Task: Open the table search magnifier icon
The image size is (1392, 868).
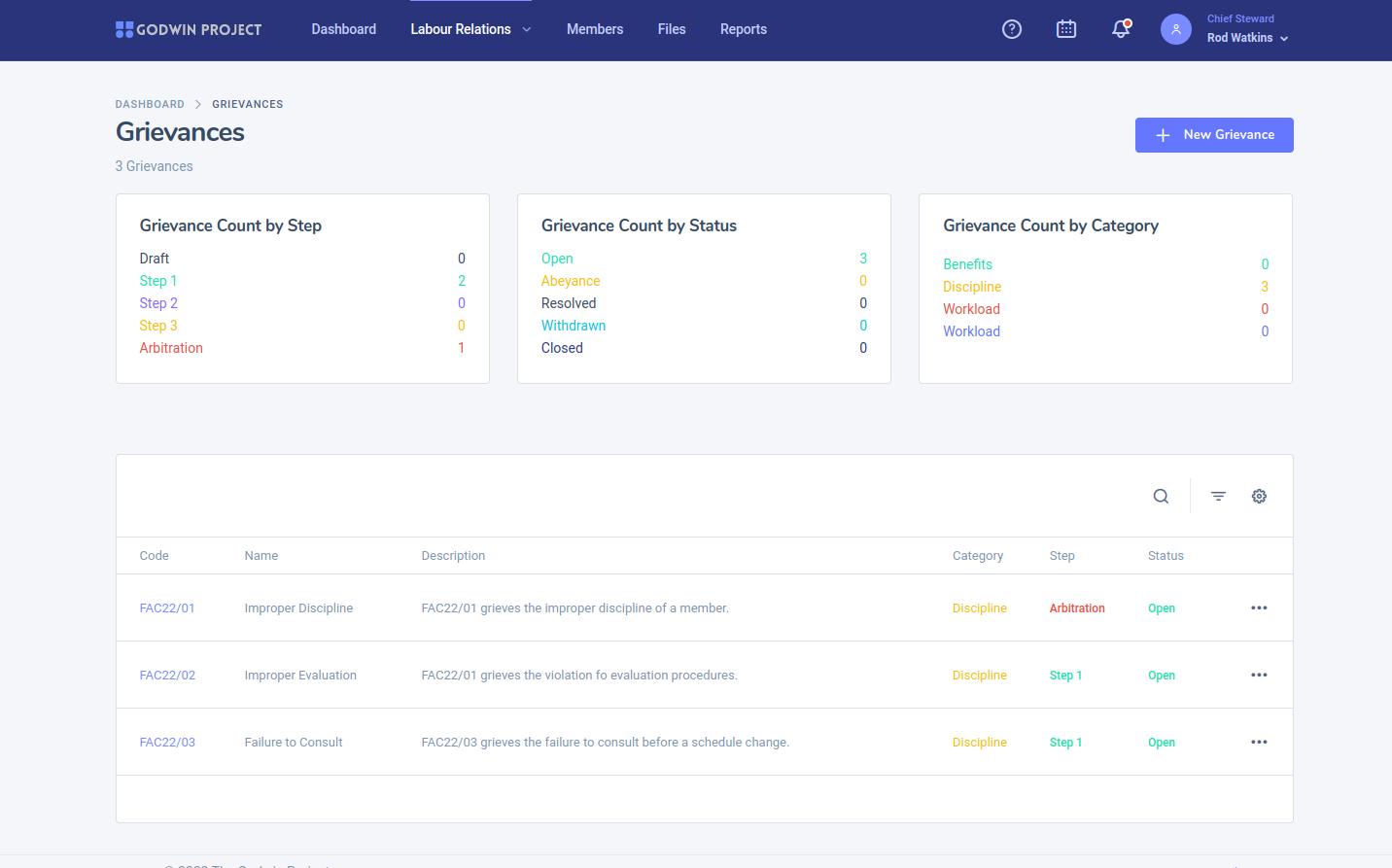Action: [x=1161, y=497]
